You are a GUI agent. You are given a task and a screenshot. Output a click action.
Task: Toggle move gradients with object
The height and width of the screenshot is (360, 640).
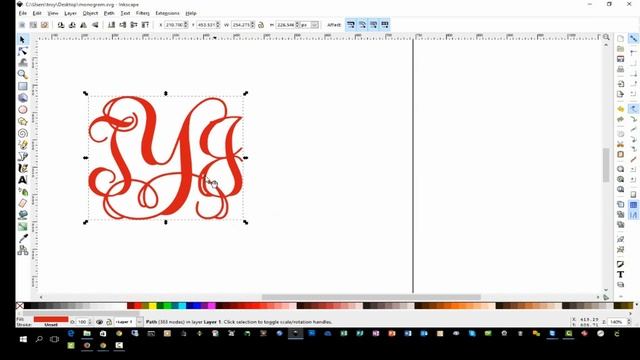(373, 25)
